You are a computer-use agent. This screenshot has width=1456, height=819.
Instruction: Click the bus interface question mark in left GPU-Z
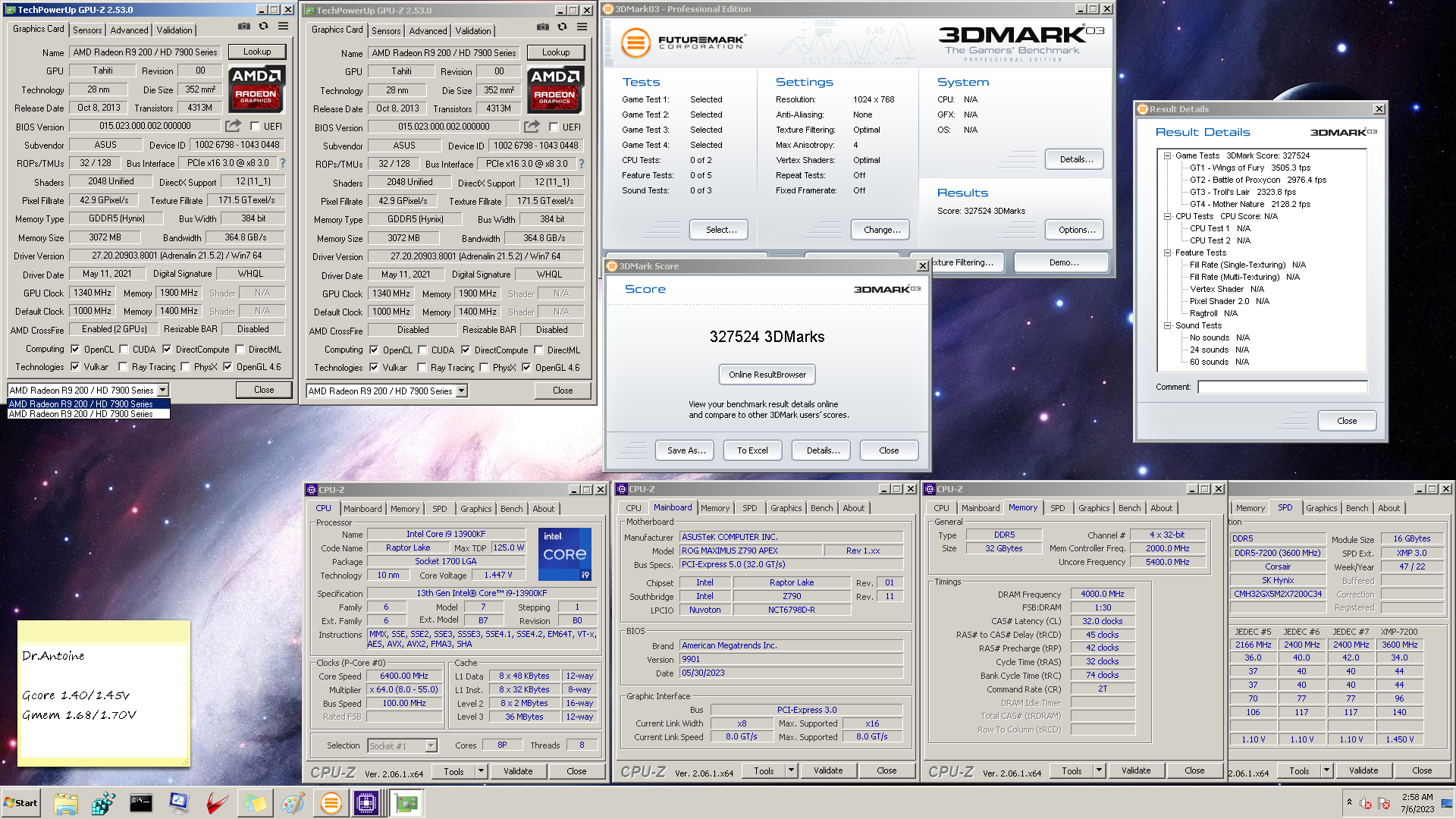click(283, 163)
